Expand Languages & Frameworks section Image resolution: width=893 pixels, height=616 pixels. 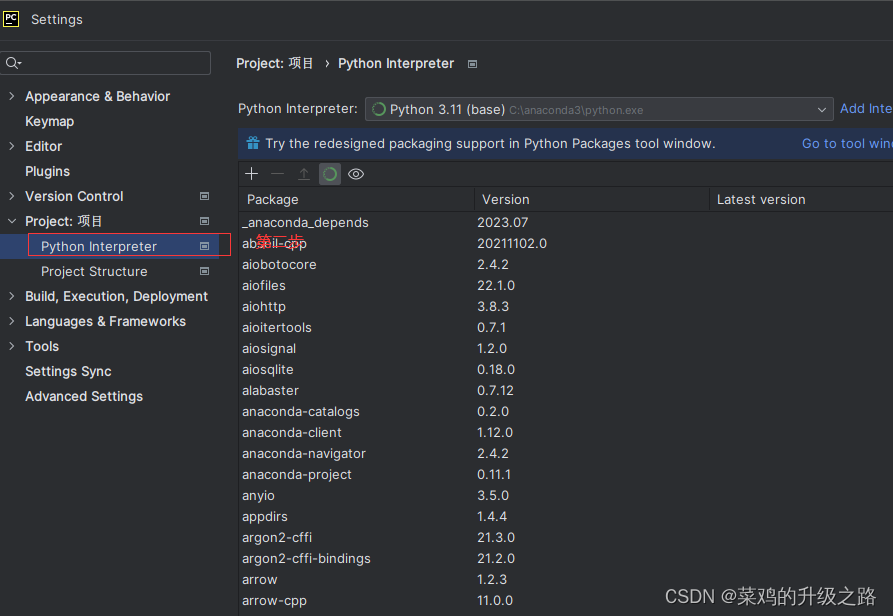[12, 321]
